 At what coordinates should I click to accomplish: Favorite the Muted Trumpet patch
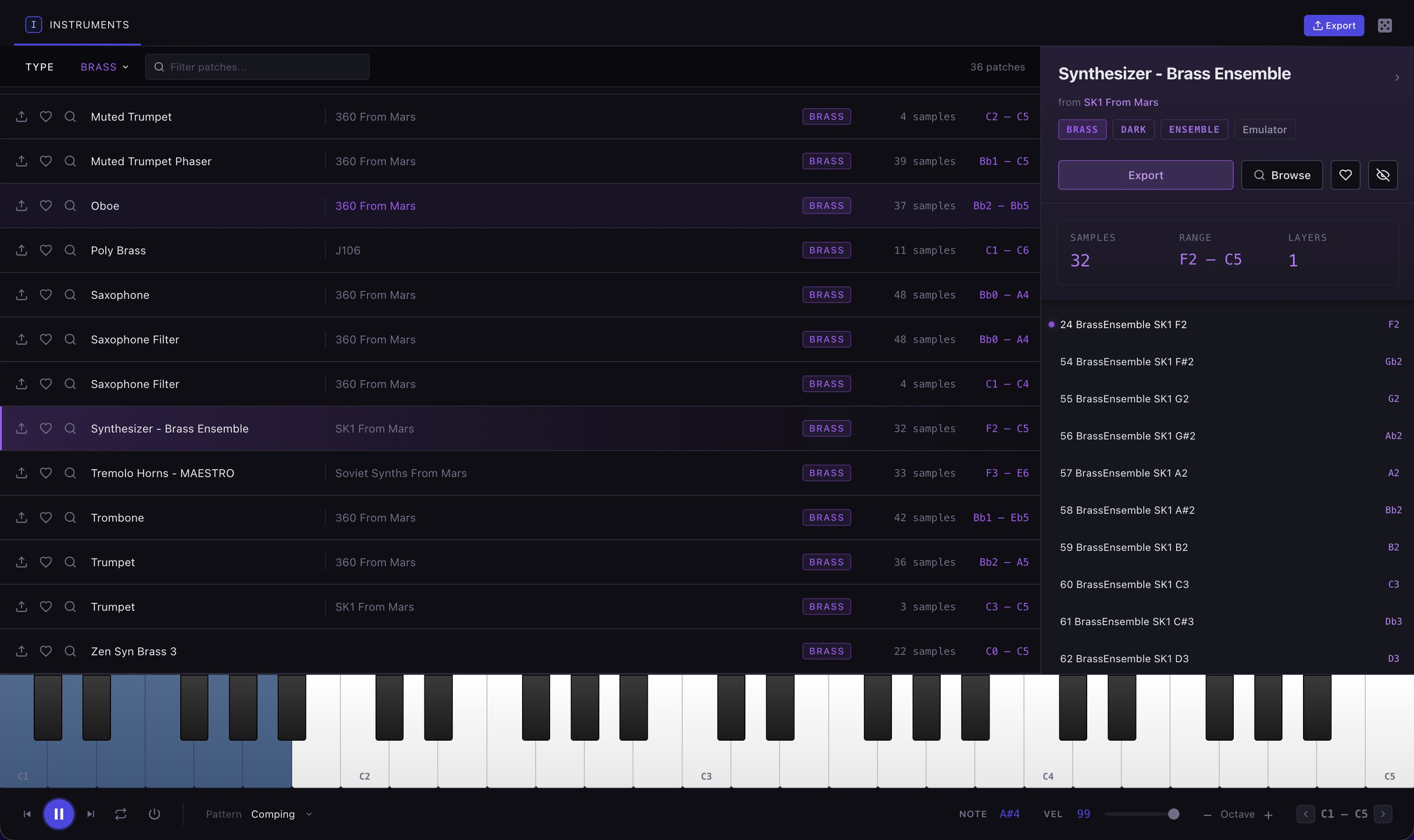click(46, 116)
